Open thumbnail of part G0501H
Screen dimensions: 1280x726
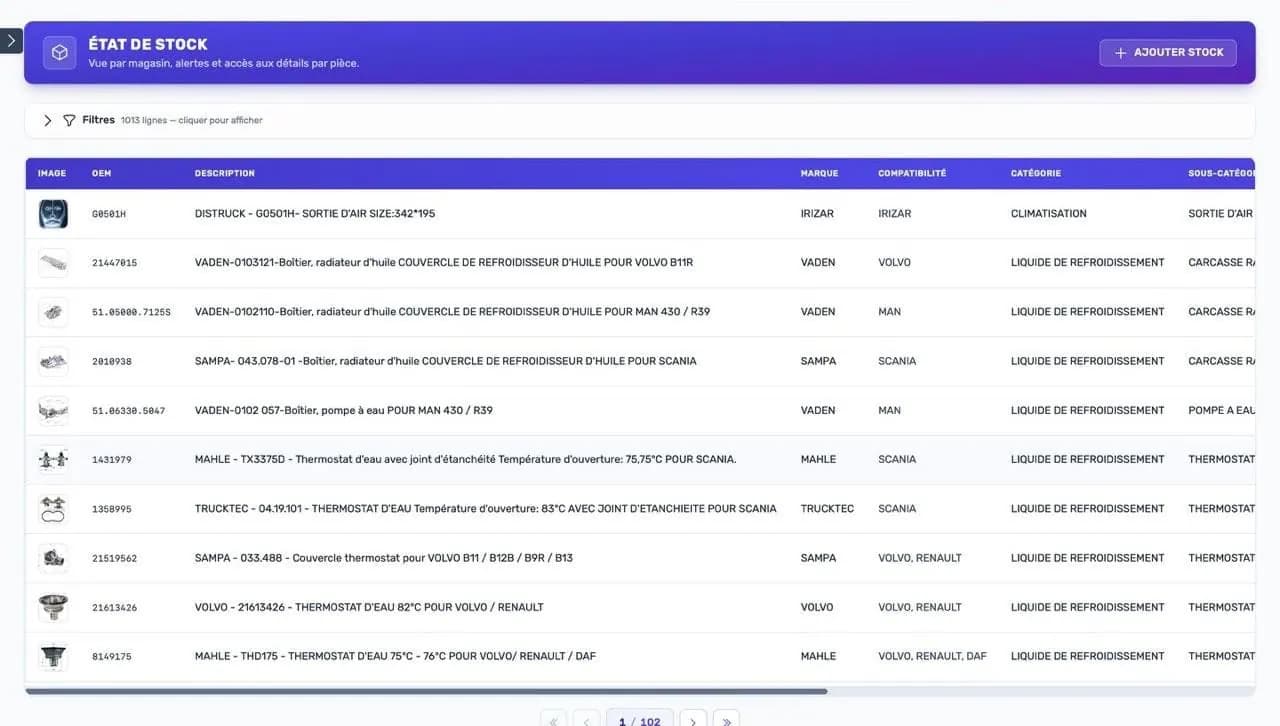pos(53,214)
